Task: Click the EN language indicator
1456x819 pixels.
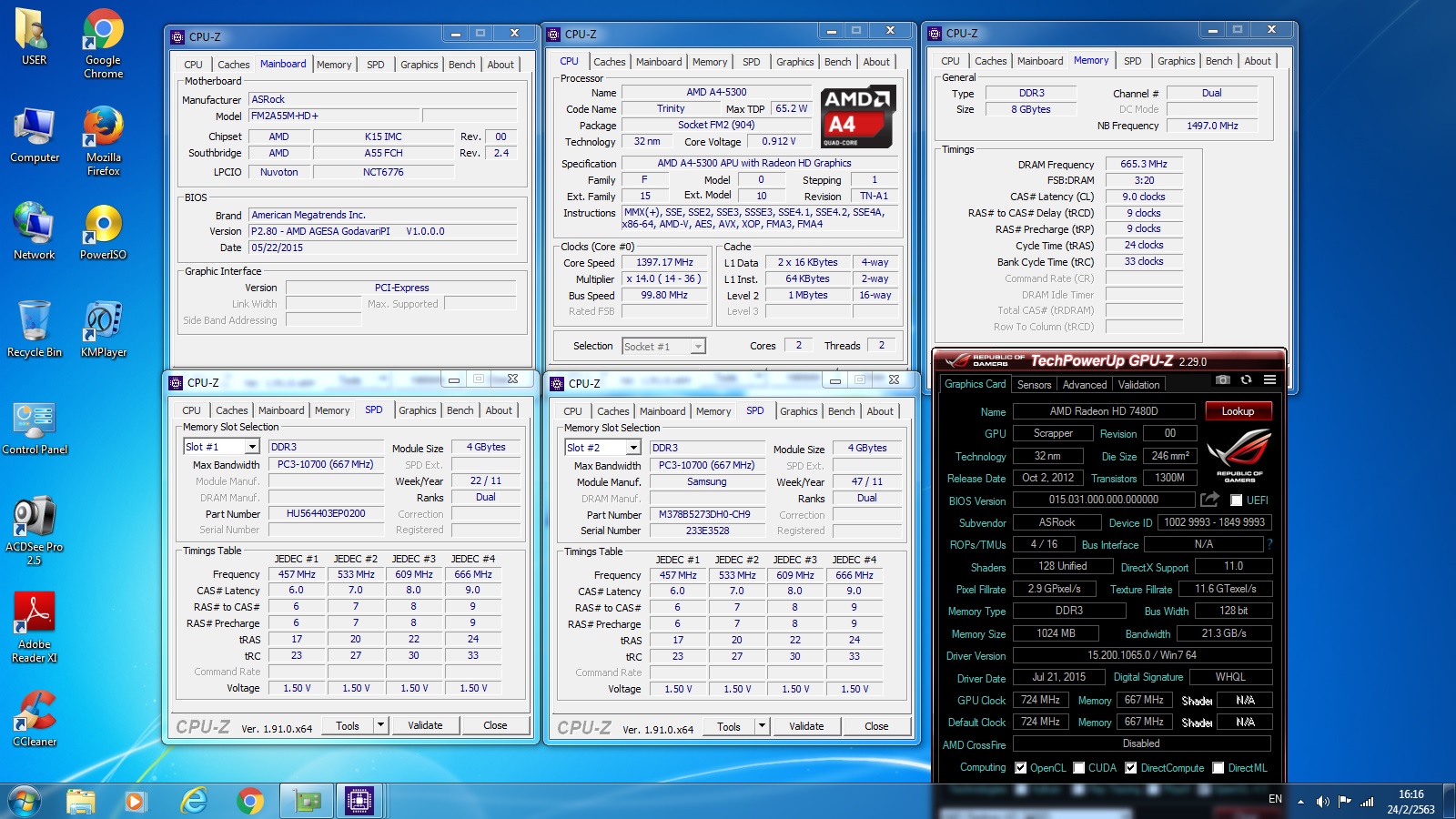Action: tap(1275, 799)
